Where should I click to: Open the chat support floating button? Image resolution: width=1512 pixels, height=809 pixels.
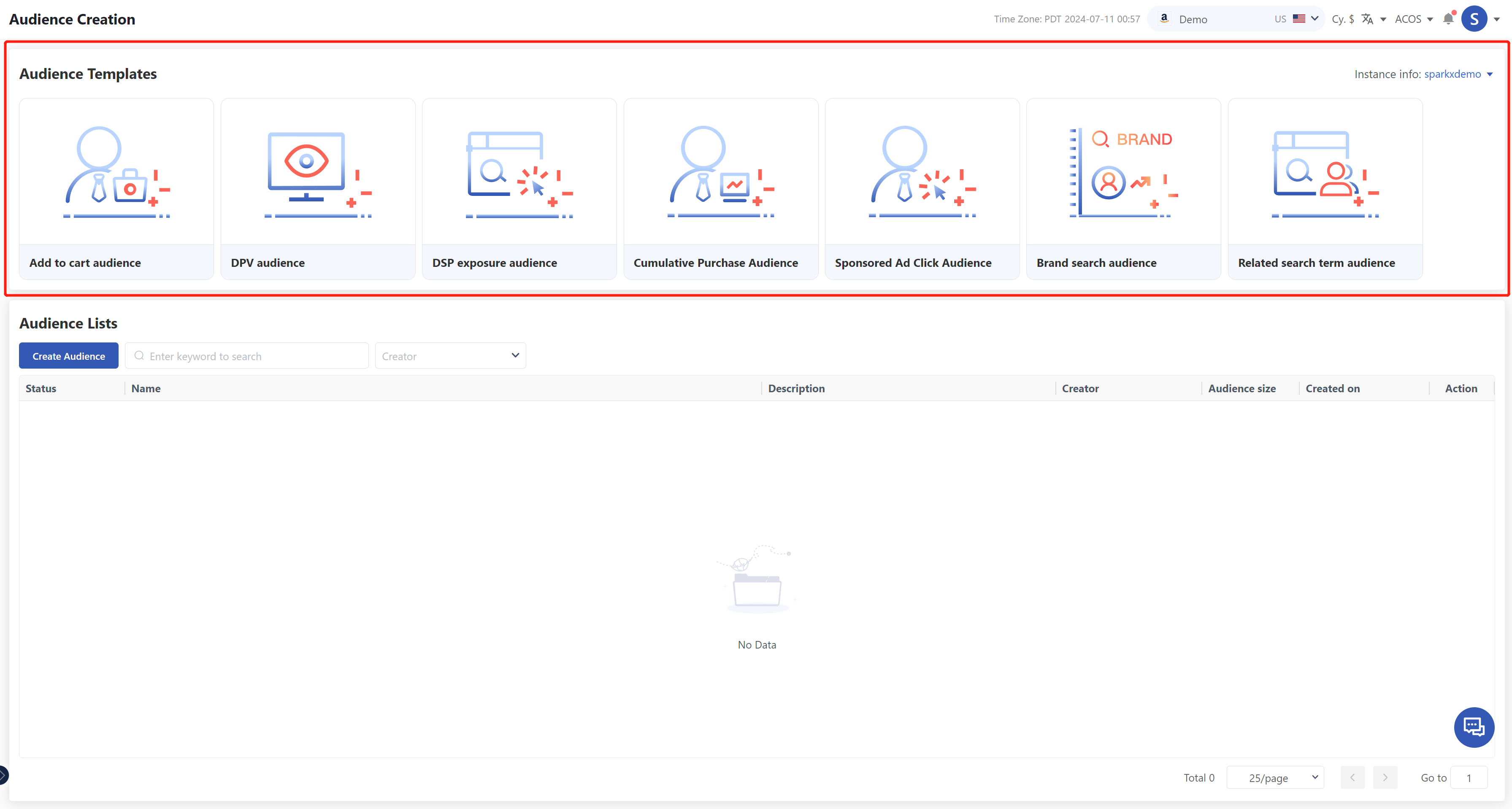click(x=1473, y=727)
